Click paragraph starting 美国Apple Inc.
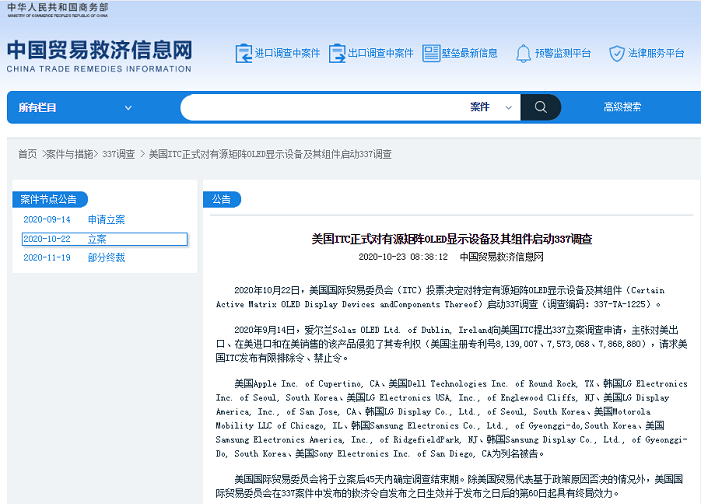This screenshot has width=701, height=504. (452, 419)
